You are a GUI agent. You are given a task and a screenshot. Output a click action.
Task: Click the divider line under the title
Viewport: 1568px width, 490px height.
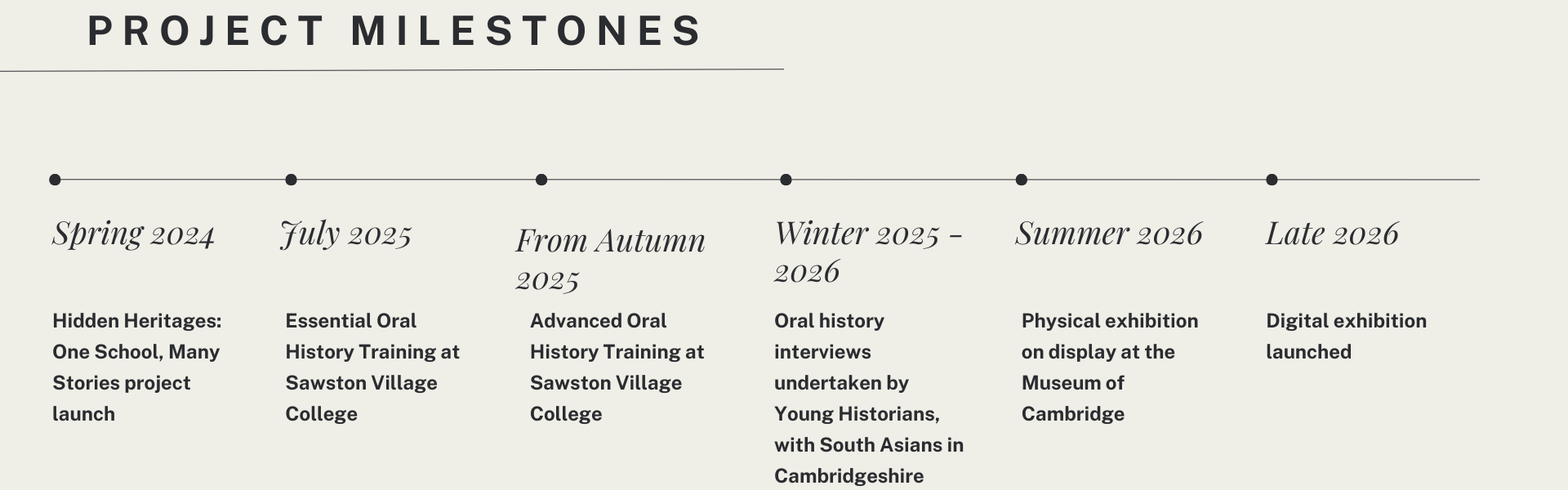click(x=392, y=70)
